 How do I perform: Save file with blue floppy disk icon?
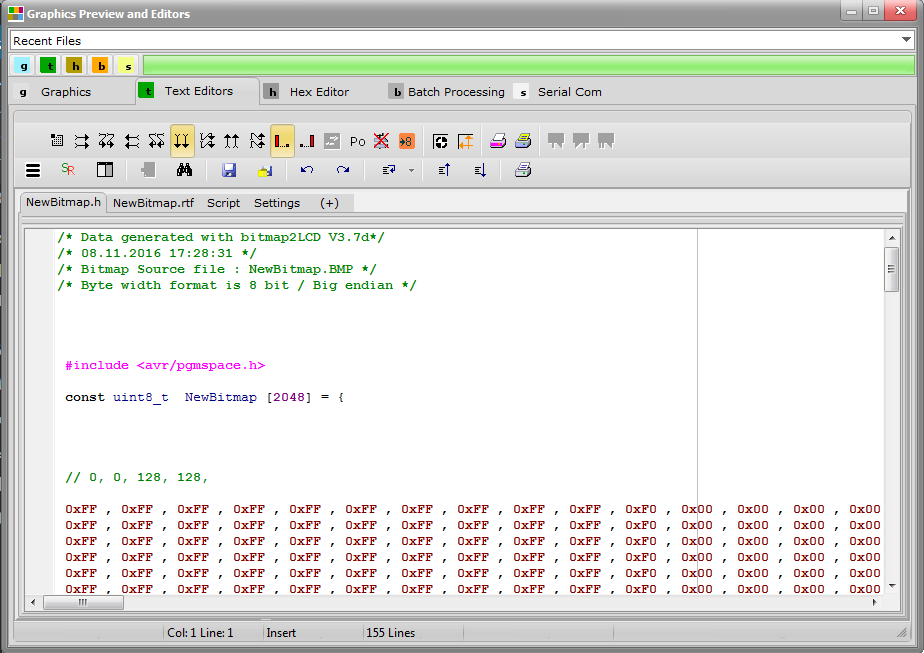coord(229,170)
